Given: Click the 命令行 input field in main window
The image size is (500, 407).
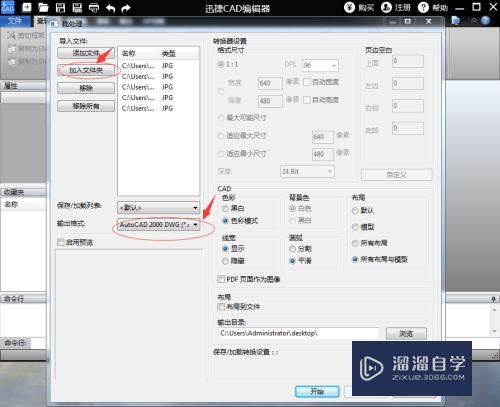Looking at the screenshot, I should [38, 343].
